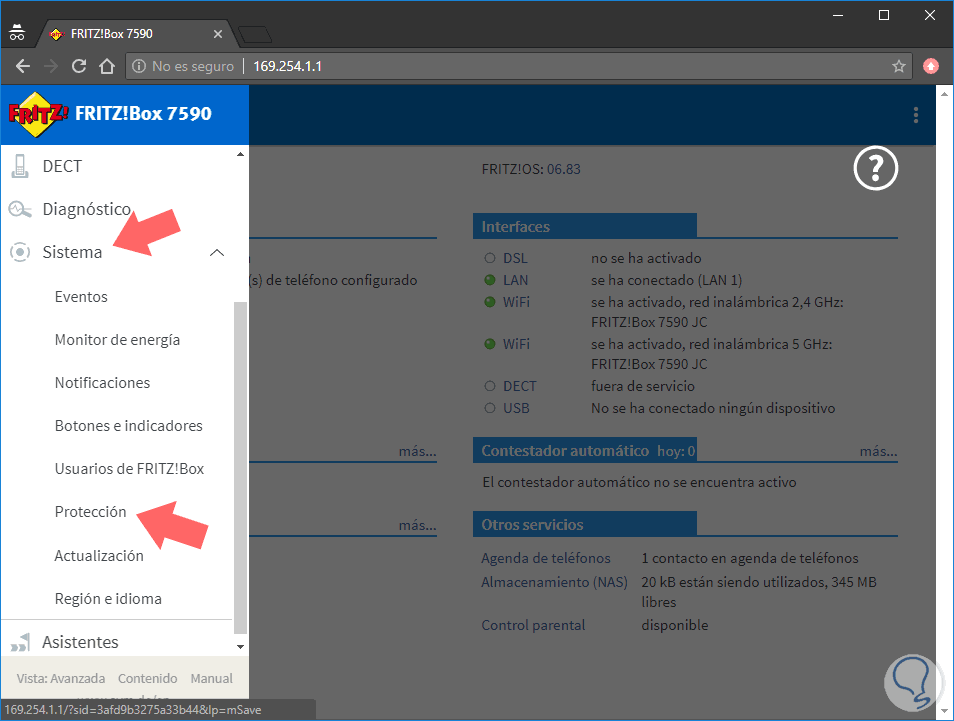Click the LAN interface link
The width and height of the screenshot is (954, 721).
point(515,280)
